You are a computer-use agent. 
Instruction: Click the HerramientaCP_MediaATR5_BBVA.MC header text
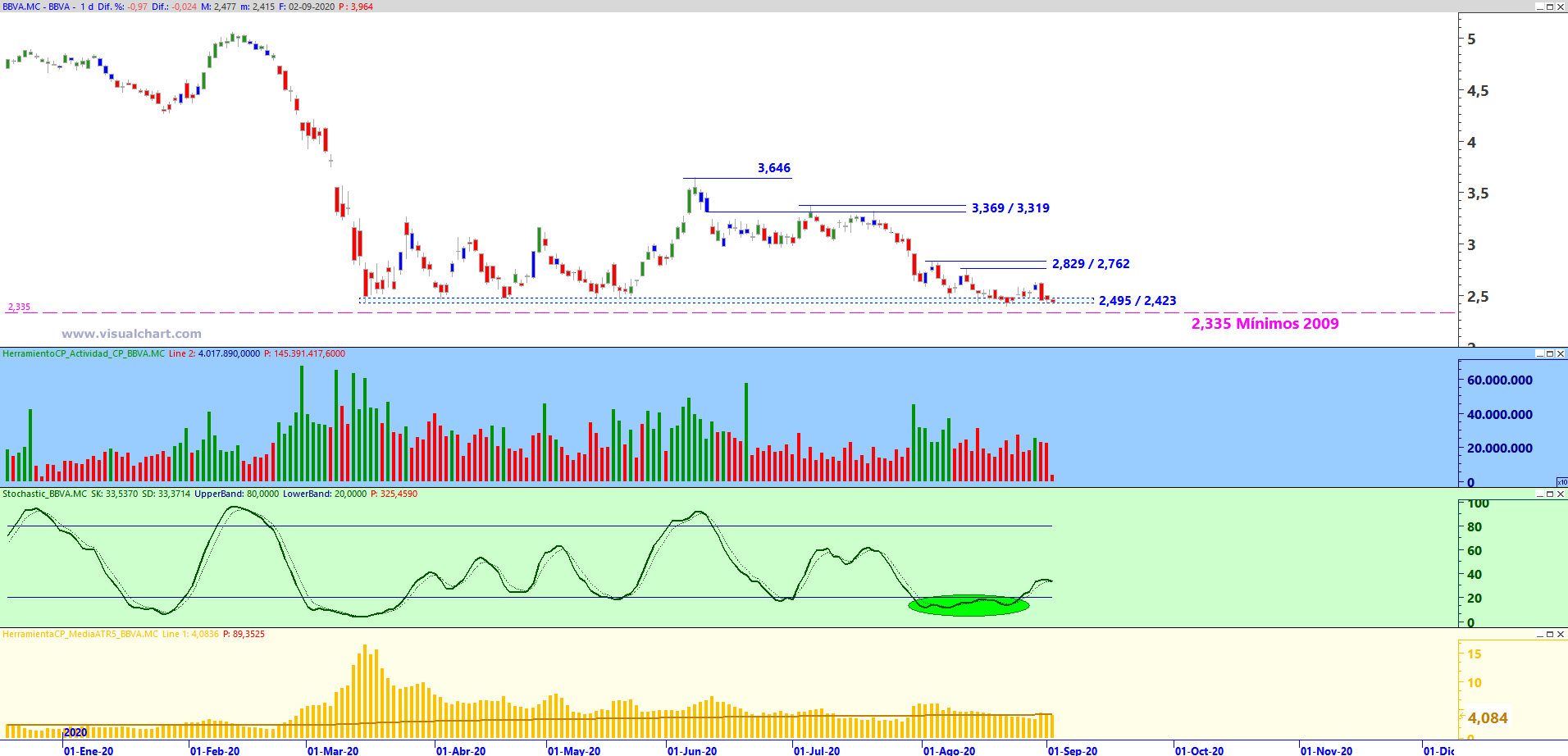point(80,634)
